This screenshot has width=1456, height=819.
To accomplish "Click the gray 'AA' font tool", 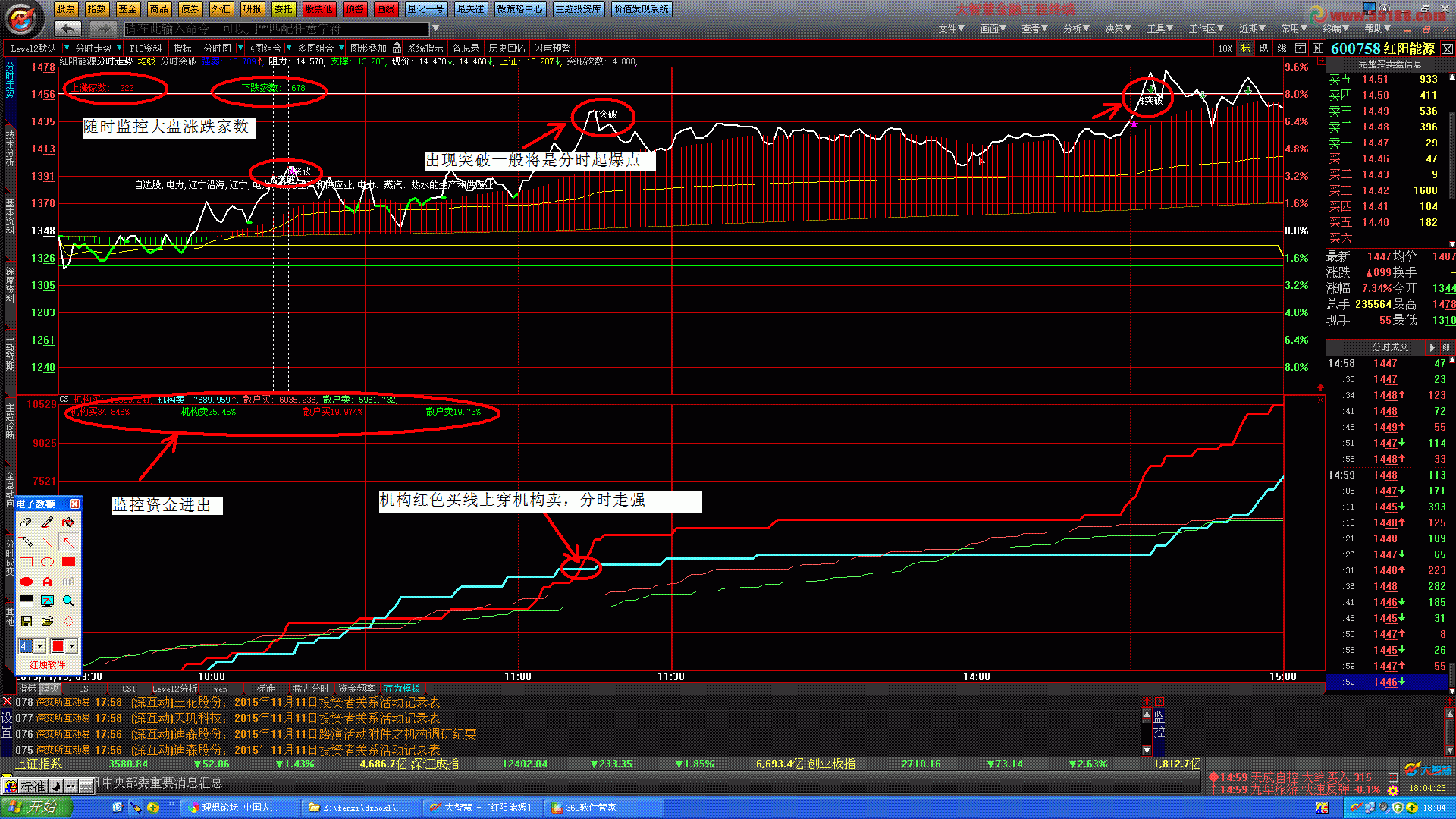I will 68,582.
